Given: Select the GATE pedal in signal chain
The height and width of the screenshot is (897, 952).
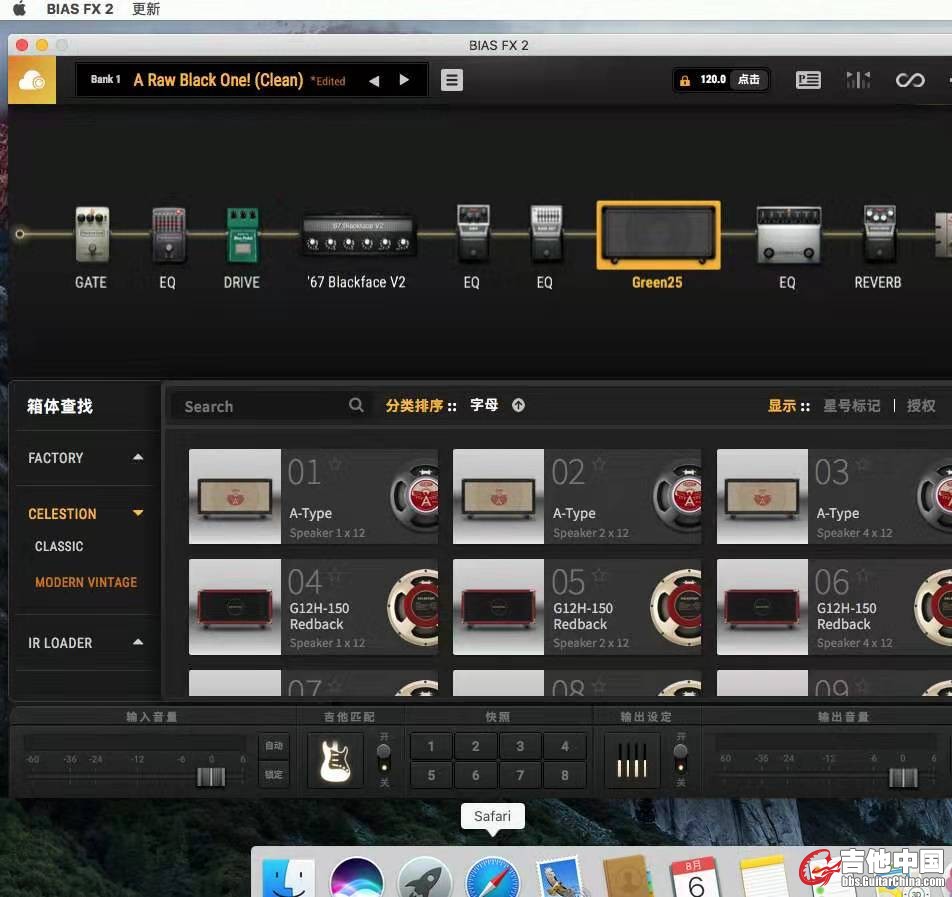Looking at the screenshot, I should 91,236.
